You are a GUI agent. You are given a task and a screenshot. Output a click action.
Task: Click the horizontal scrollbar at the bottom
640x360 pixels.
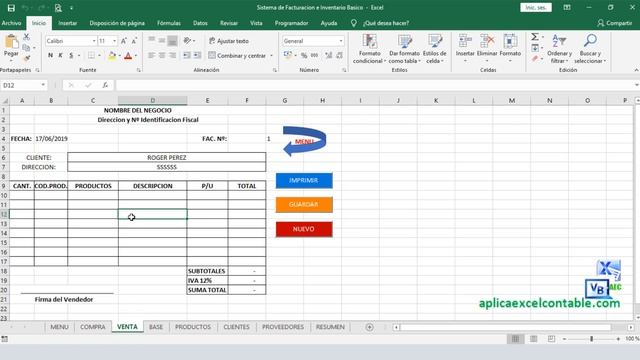tap(505, 327)
